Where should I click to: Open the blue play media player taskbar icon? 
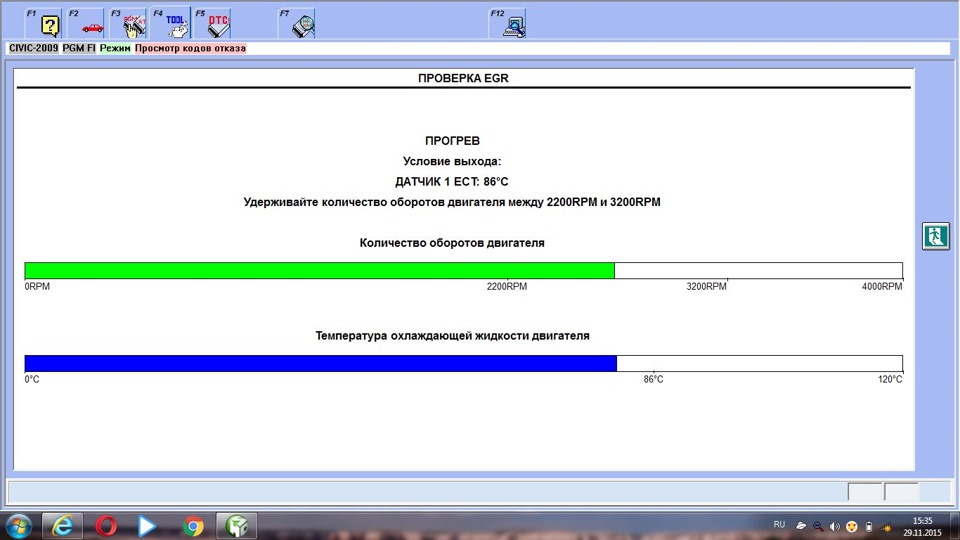click(147, 526)
